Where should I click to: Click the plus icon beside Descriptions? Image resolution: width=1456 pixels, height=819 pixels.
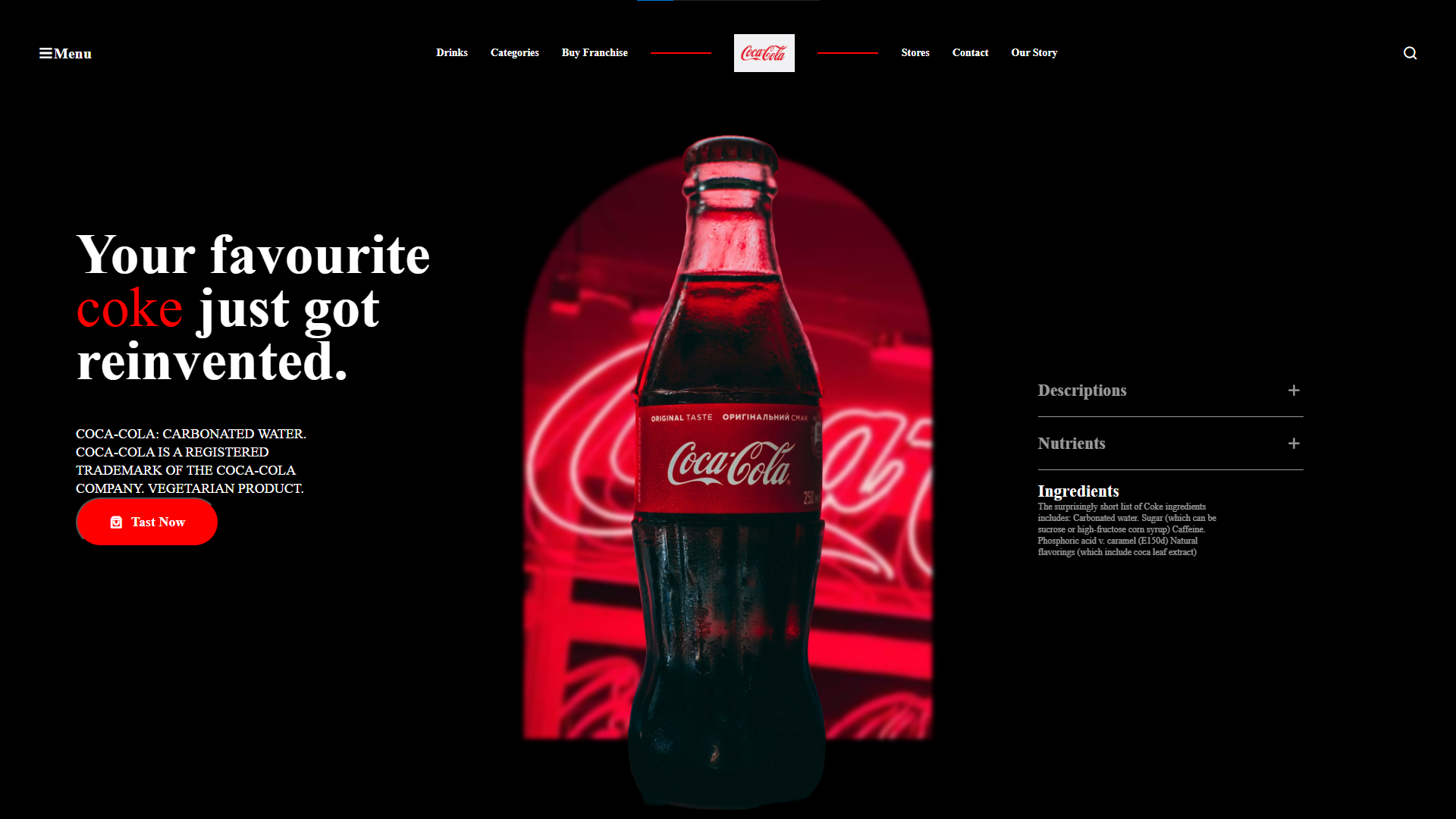(x=1294, y=391)
